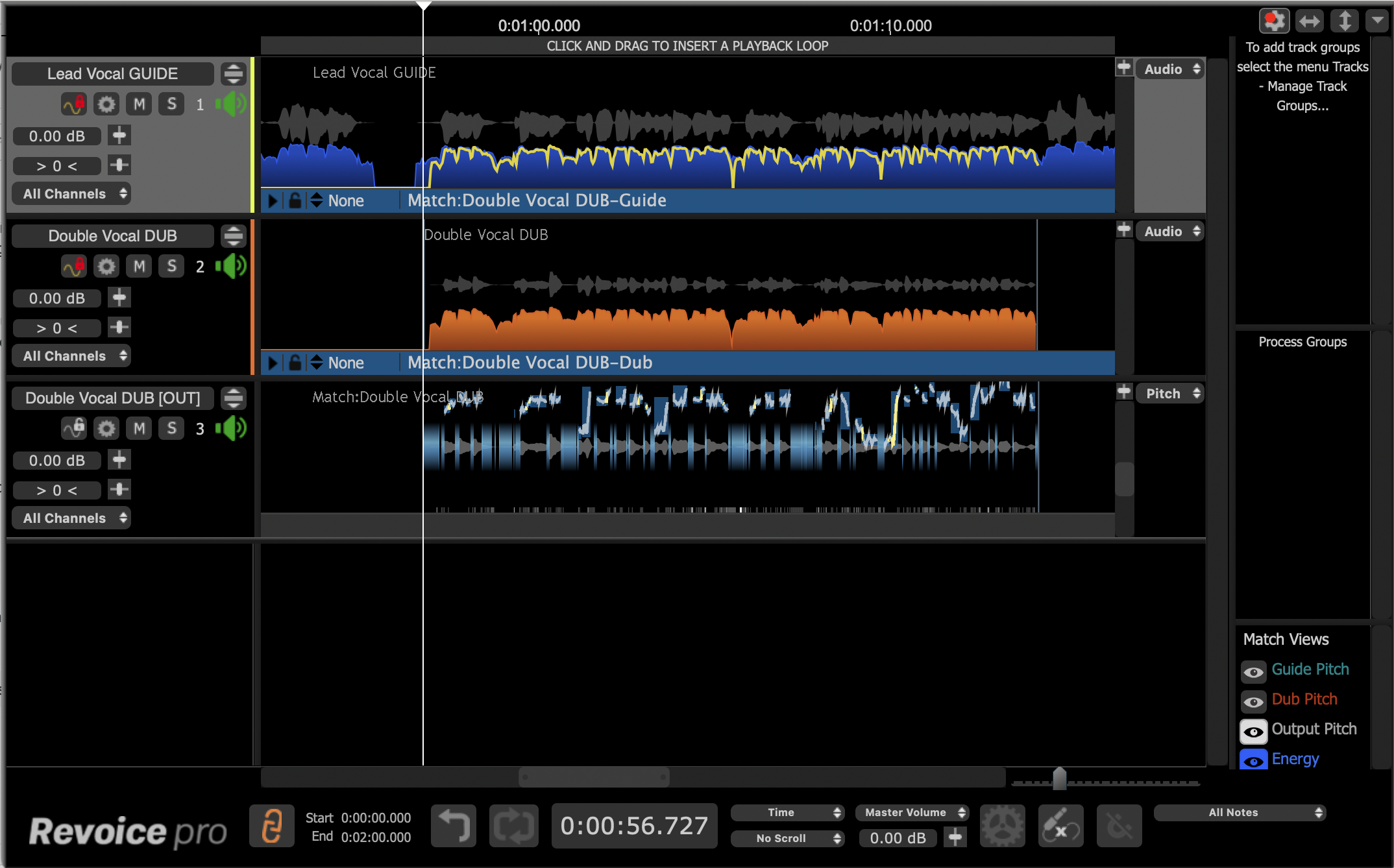Open settings gear for Lead Vocal GUIDE track
Image resolution: width=1394 pixels, height=868 pixels.
tap(106, 104)
